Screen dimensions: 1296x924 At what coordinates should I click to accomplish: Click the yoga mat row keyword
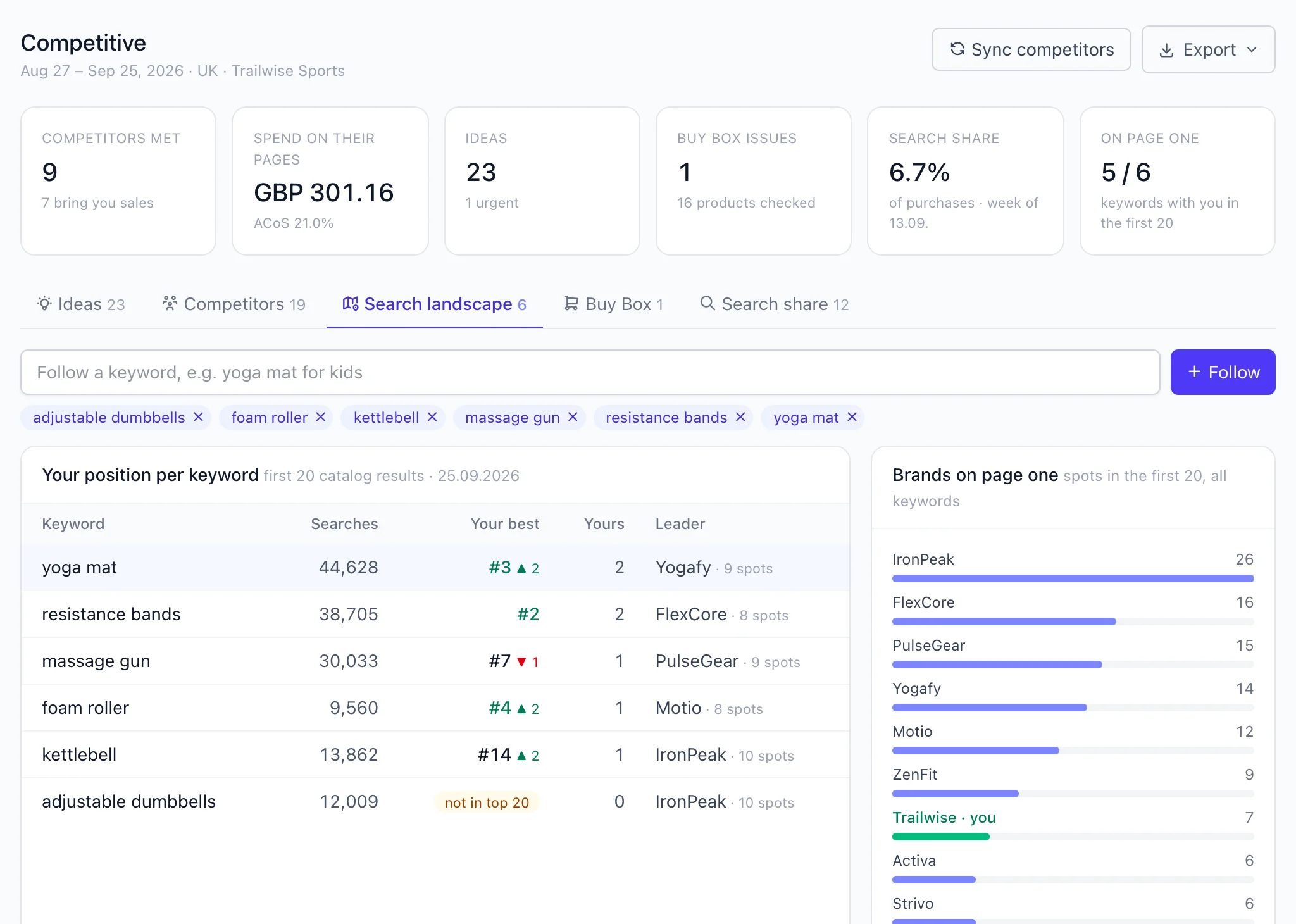click(x=79, y=568)
